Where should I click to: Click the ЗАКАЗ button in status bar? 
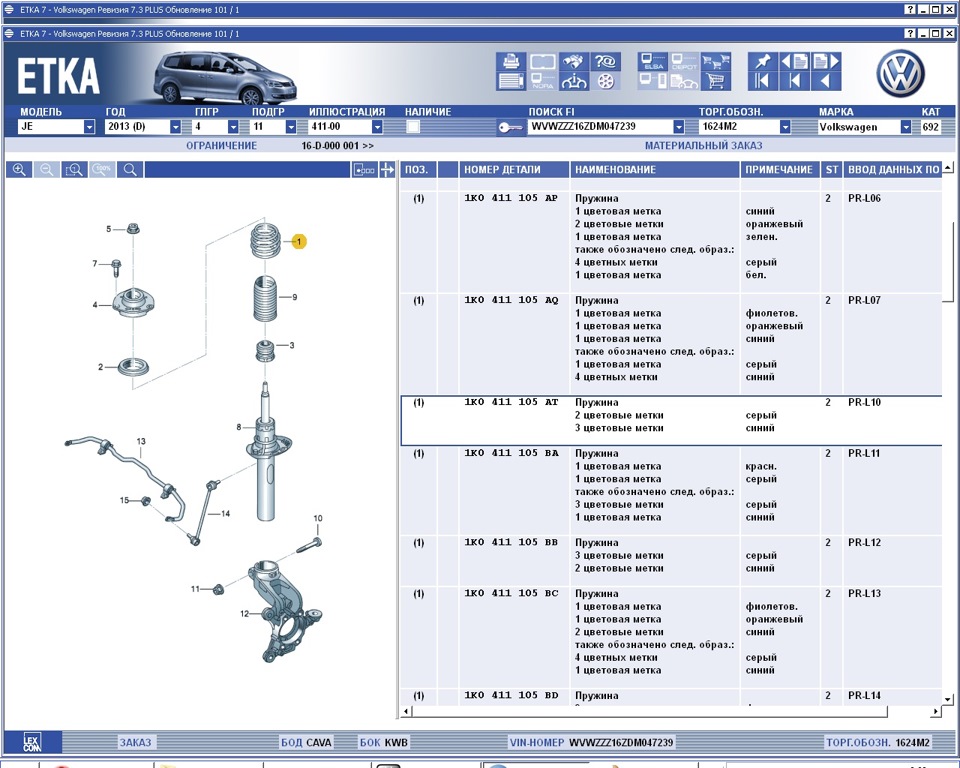click(135, 742)
